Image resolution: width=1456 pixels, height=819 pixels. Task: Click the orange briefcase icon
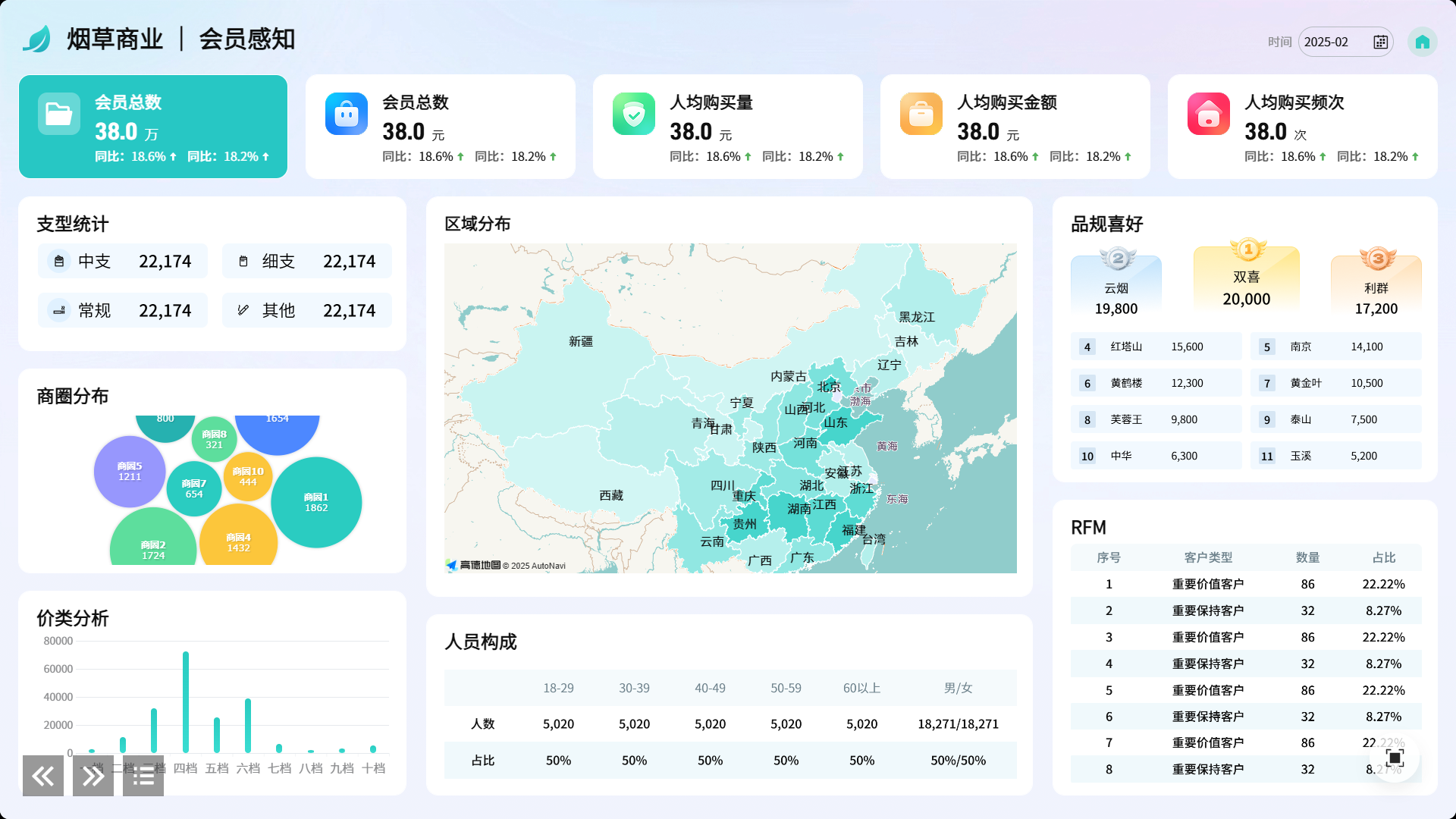click(921, 115)
